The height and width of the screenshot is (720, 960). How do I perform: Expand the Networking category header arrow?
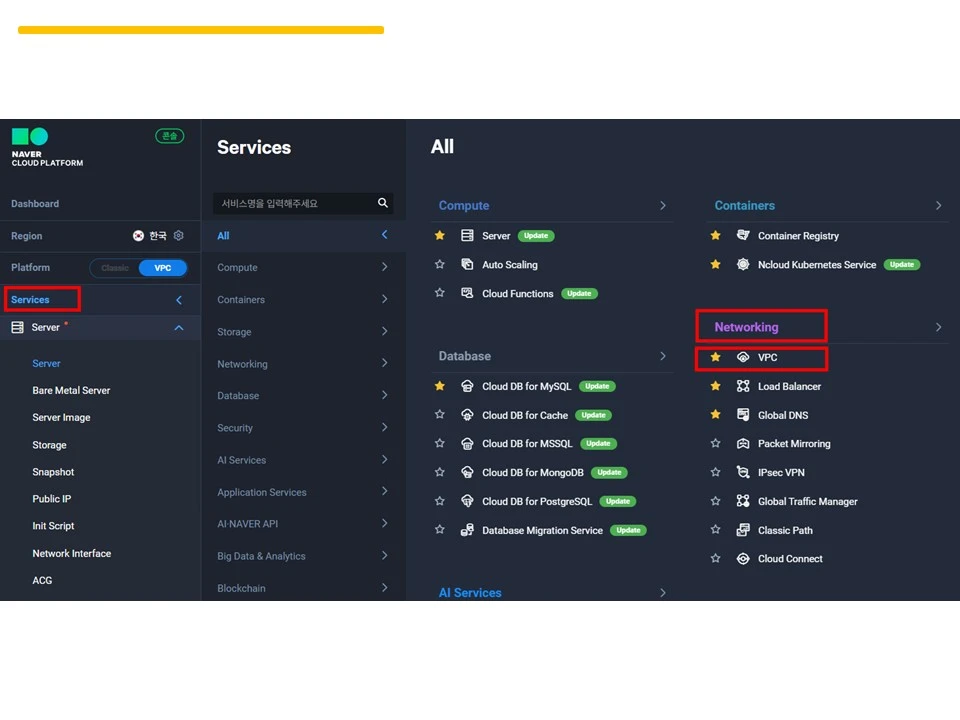(x=939, y=327)
